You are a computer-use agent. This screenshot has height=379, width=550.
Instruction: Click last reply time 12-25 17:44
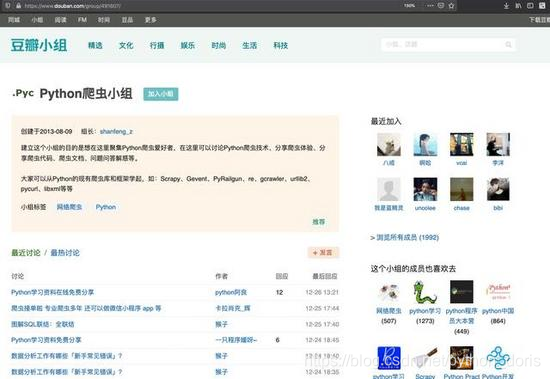point(322,308)
